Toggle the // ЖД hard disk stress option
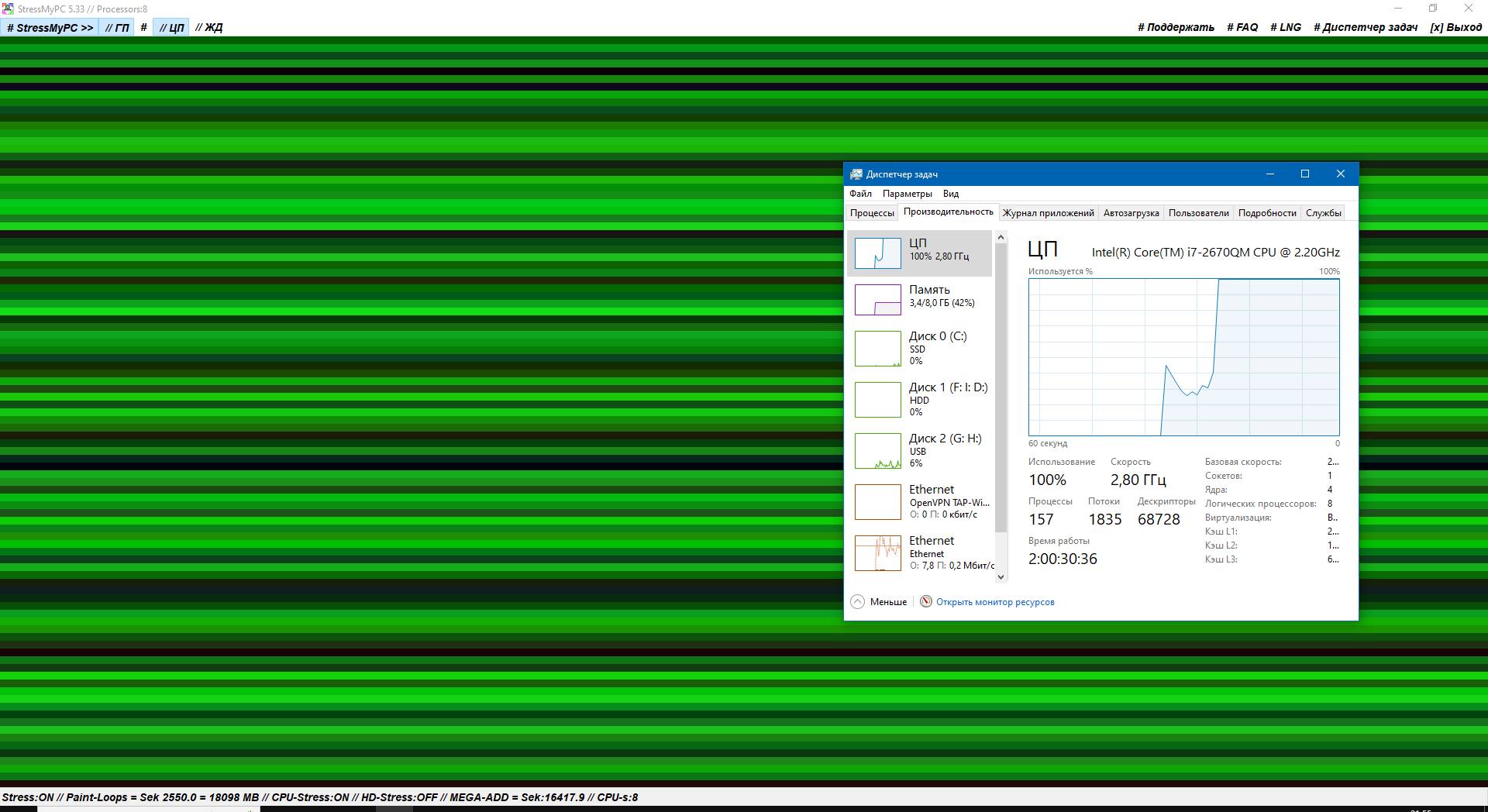Viewport: 1488px width, 812px height. point(209,27)
